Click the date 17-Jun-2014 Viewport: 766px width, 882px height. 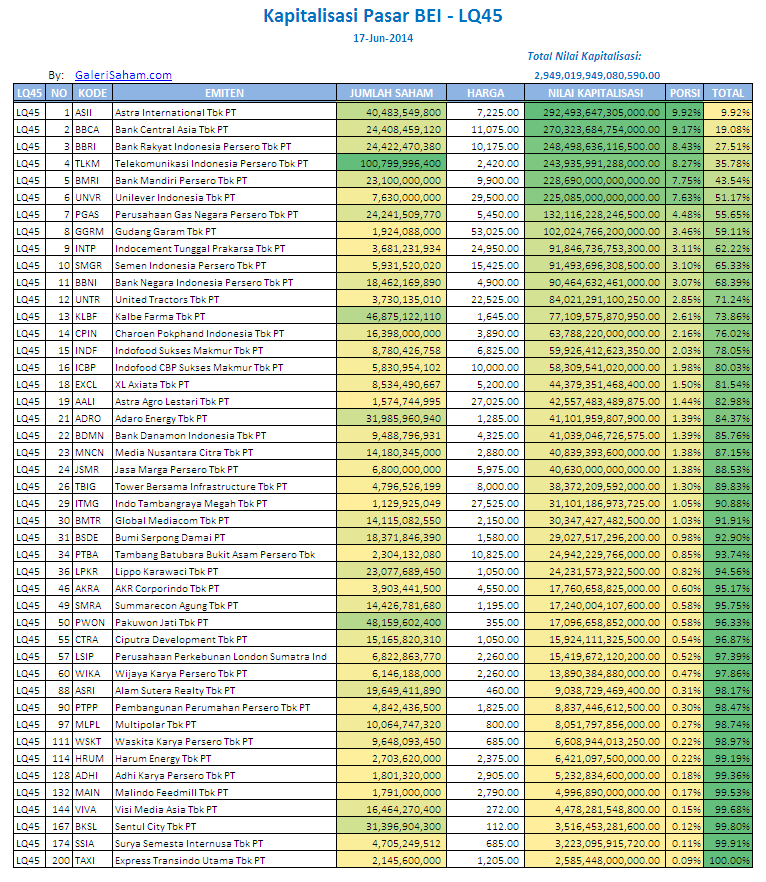[382, 38]
